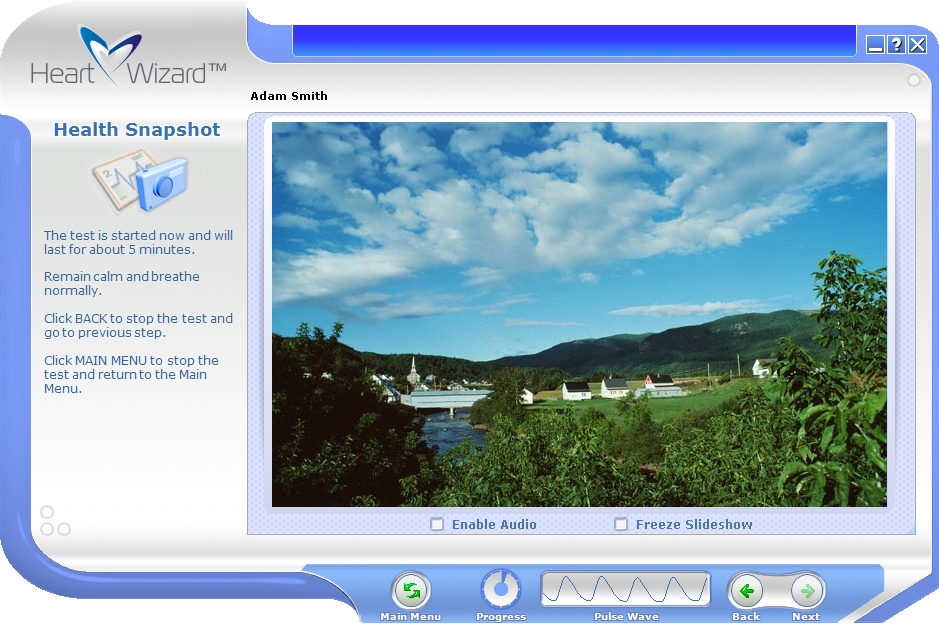This screenshot has width=939, height=624.
Task: Click the Heart Wizard logo
Action: (x=127, y=57)
